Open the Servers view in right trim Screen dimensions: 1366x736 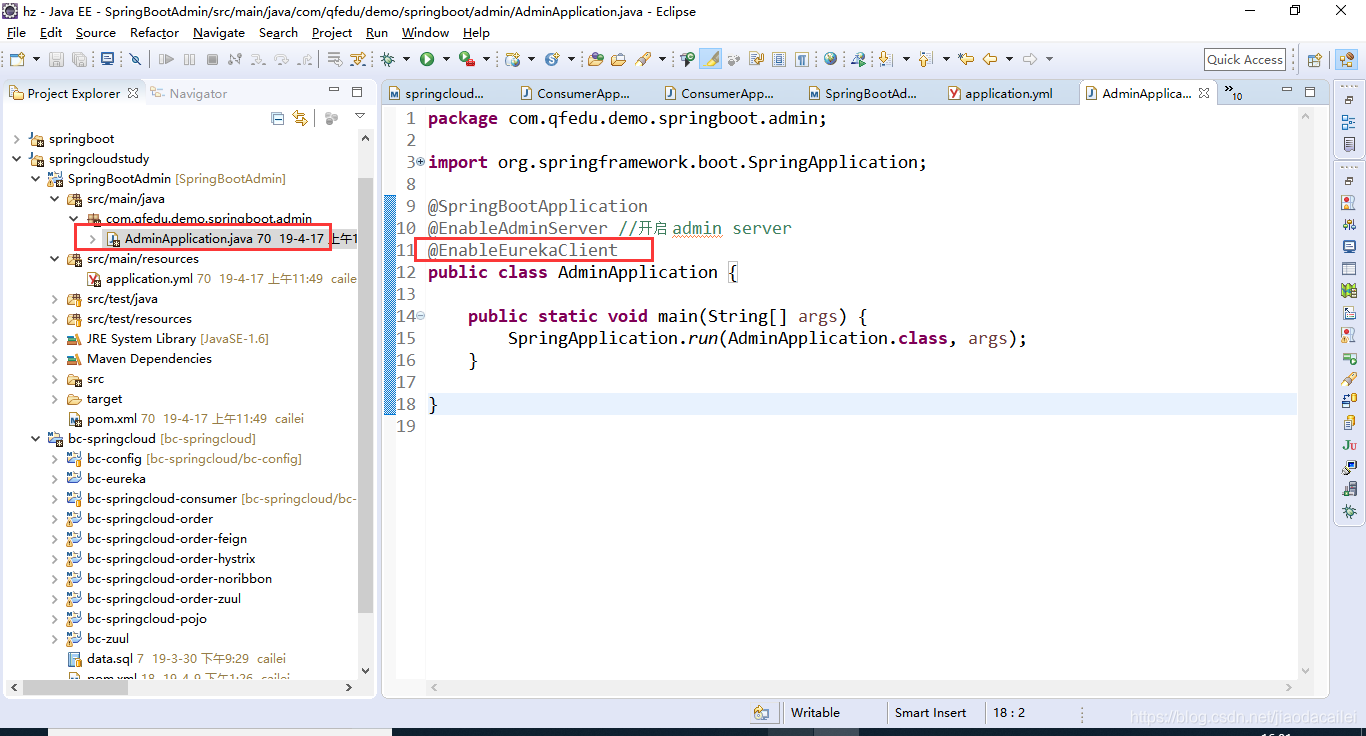tap(1349, 489)
